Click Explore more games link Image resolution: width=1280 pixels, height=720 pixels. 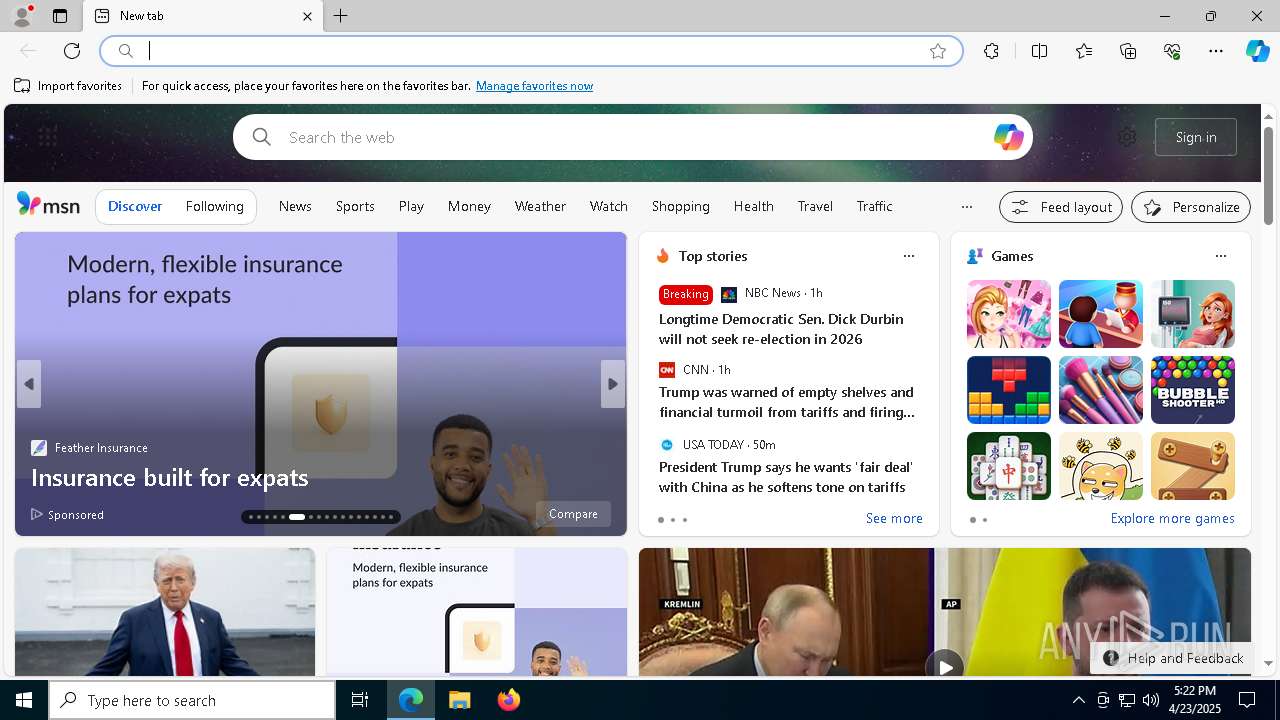coord(1172,518)
